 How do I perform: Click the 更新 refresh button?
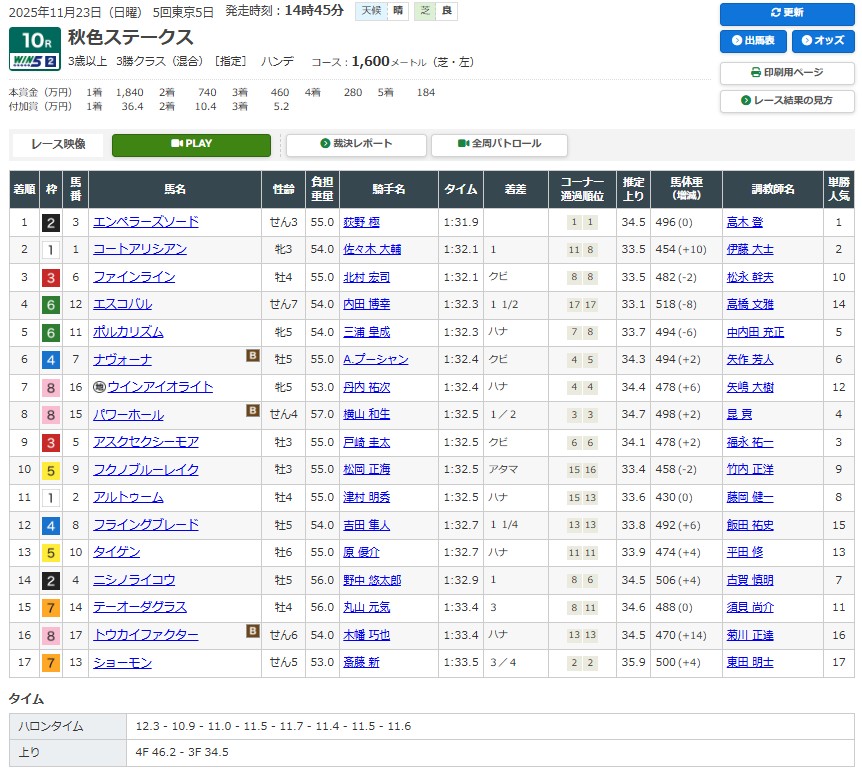[x=787, y=13]
